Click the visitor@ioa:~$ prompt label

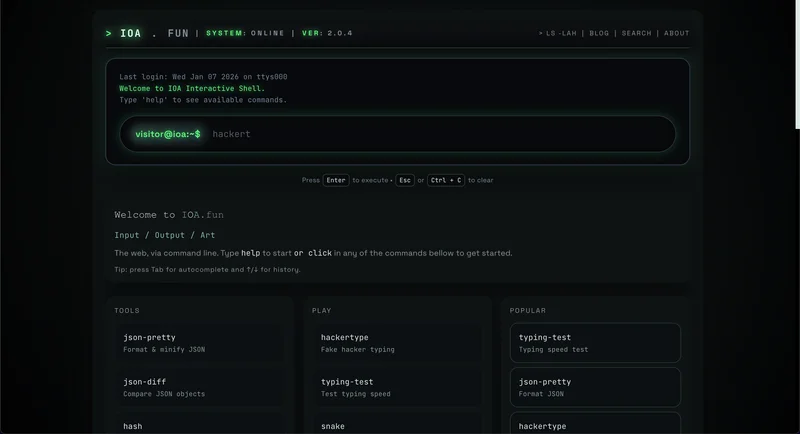(x=167, y=134)
